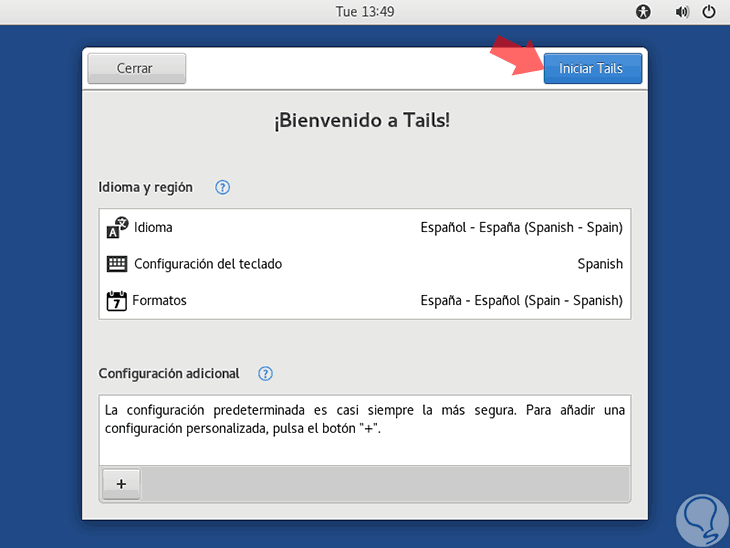This screenshot has width=730, height=548.
Task: Add an additional setting with the plus button
Action: (x=121, y=484)
